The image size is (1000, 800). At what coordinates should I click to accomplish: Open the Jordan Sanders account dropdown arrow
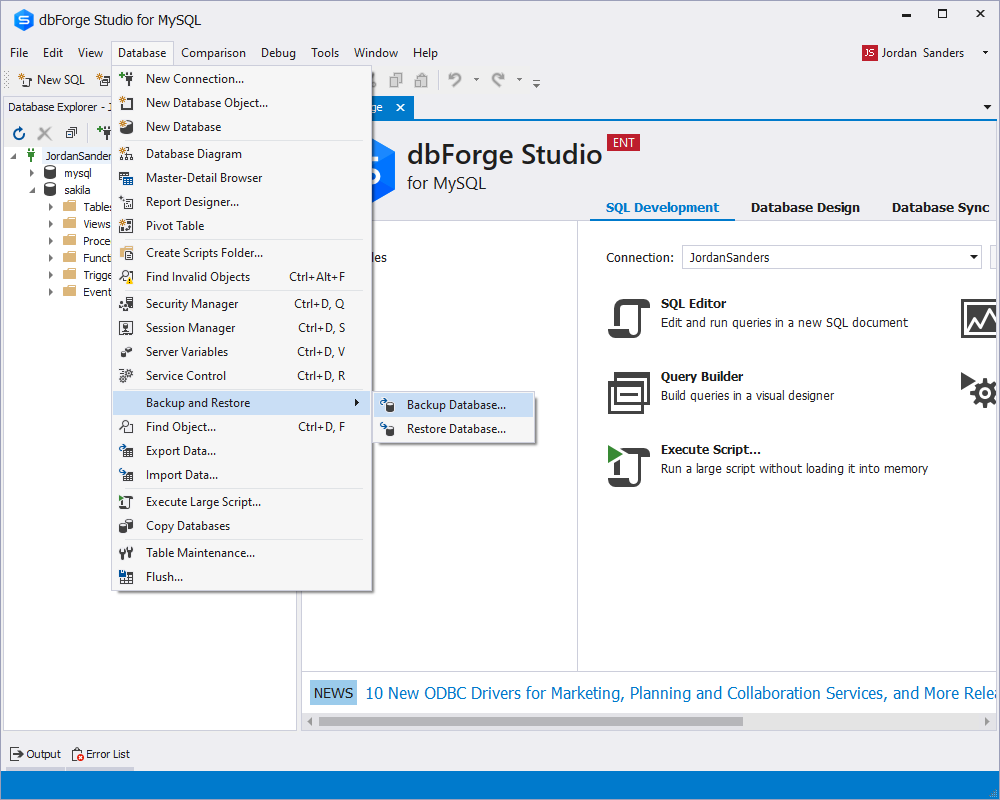tap(985, 53)
